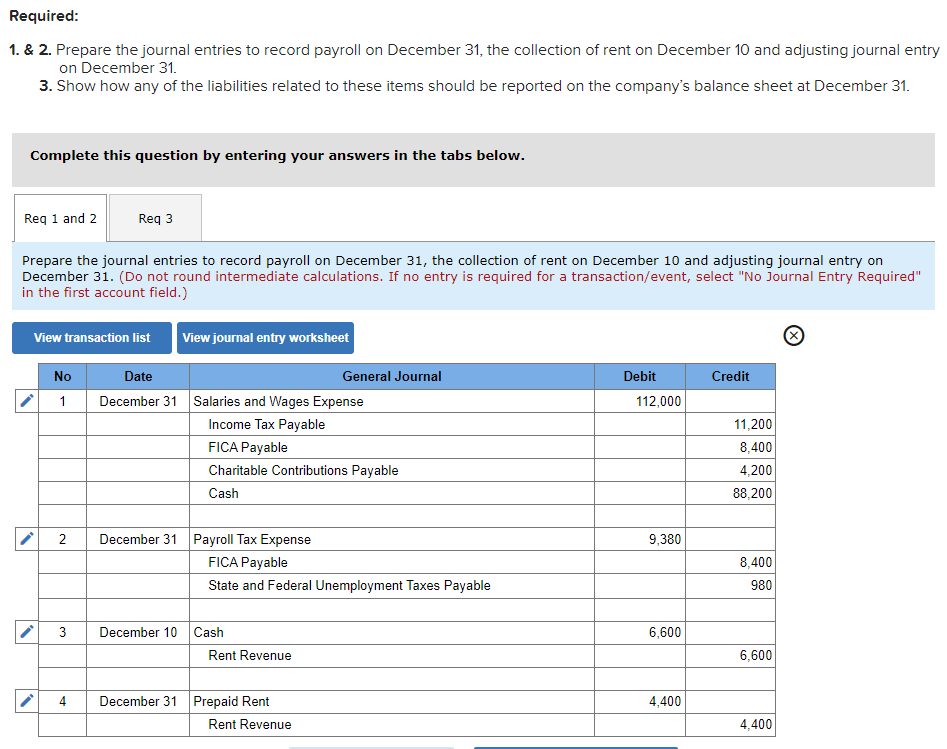
Task: Edit journal entry number 3 with pencil icon
Action: [x=27, y=631]
